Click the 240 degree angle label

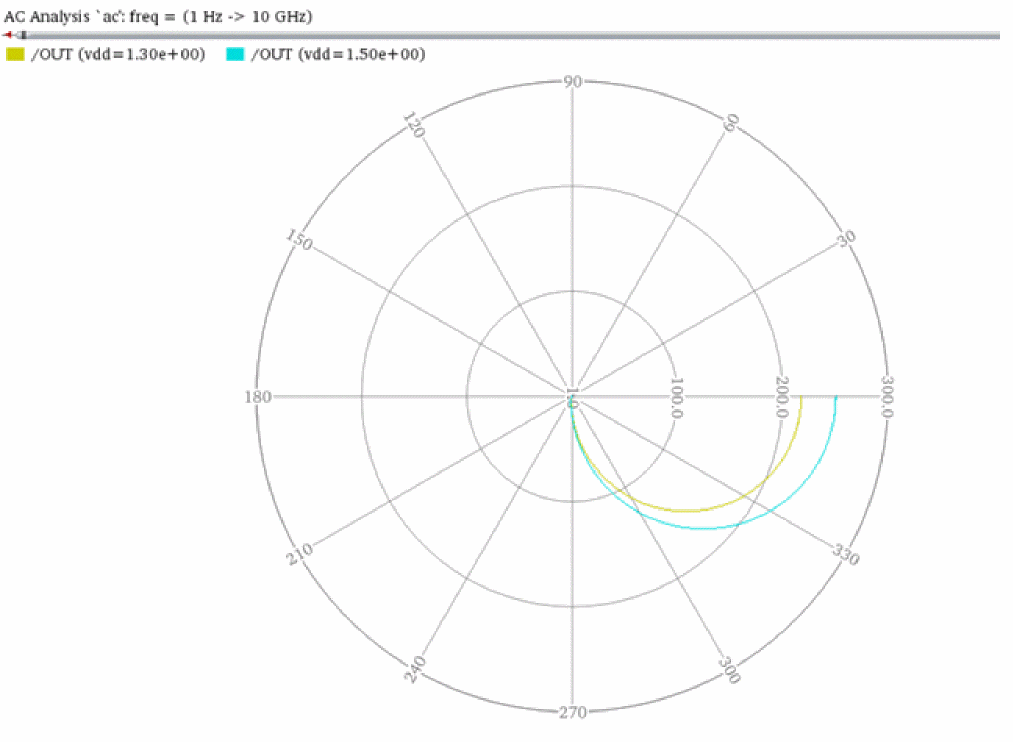coord(414,669)
